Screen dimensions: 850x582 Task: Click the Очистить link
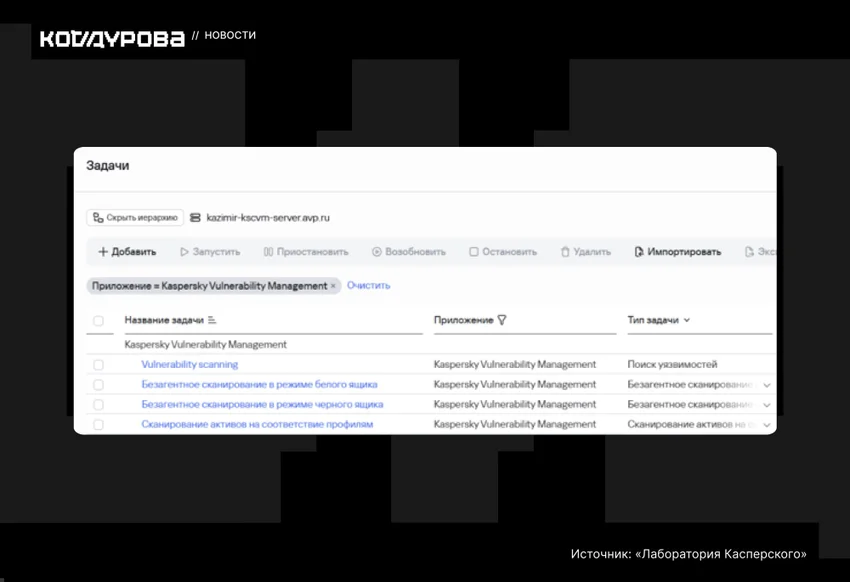tap(369, 286)
